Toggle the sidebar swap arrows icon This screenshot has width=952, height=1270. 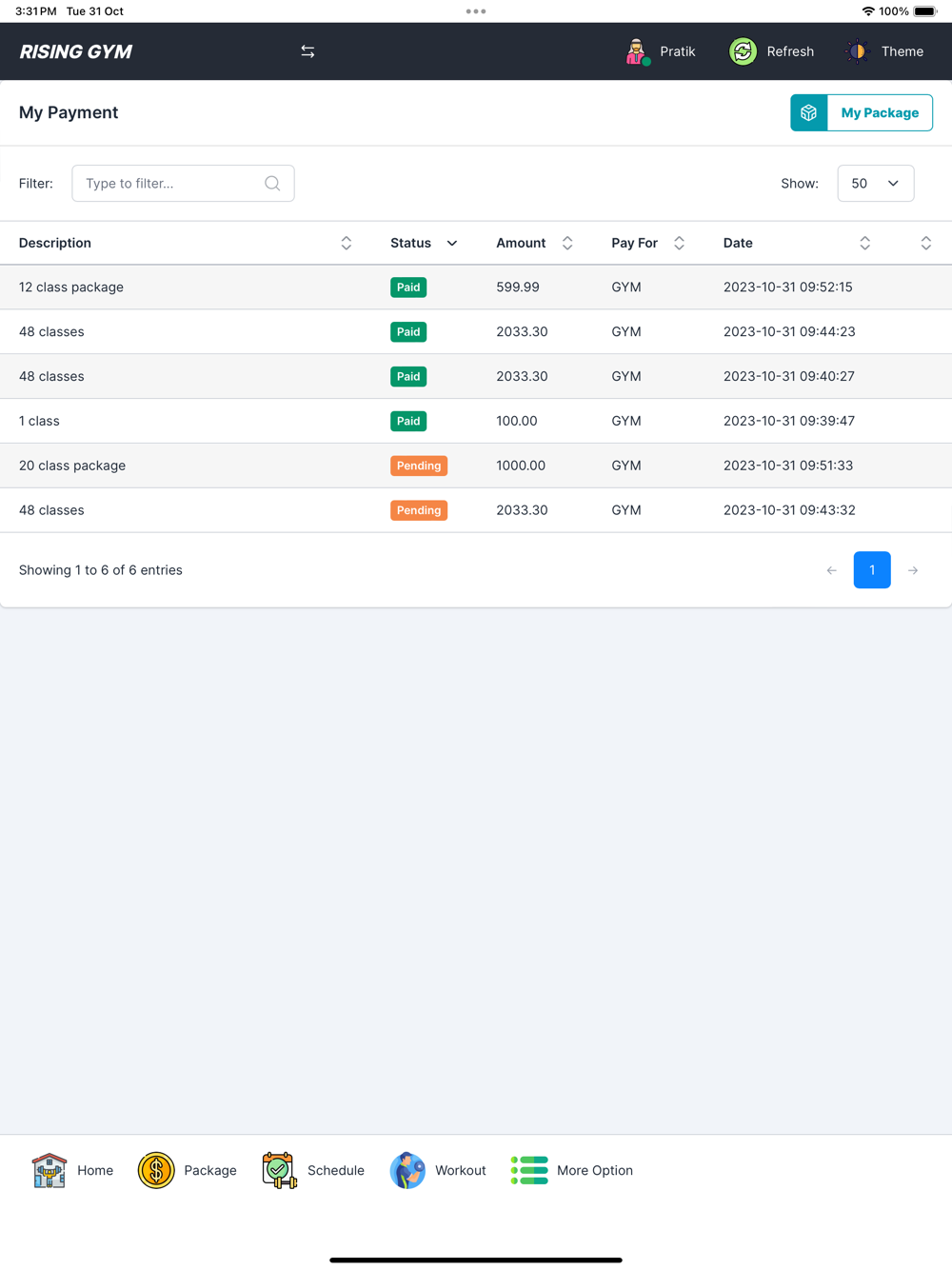(307, 51)
